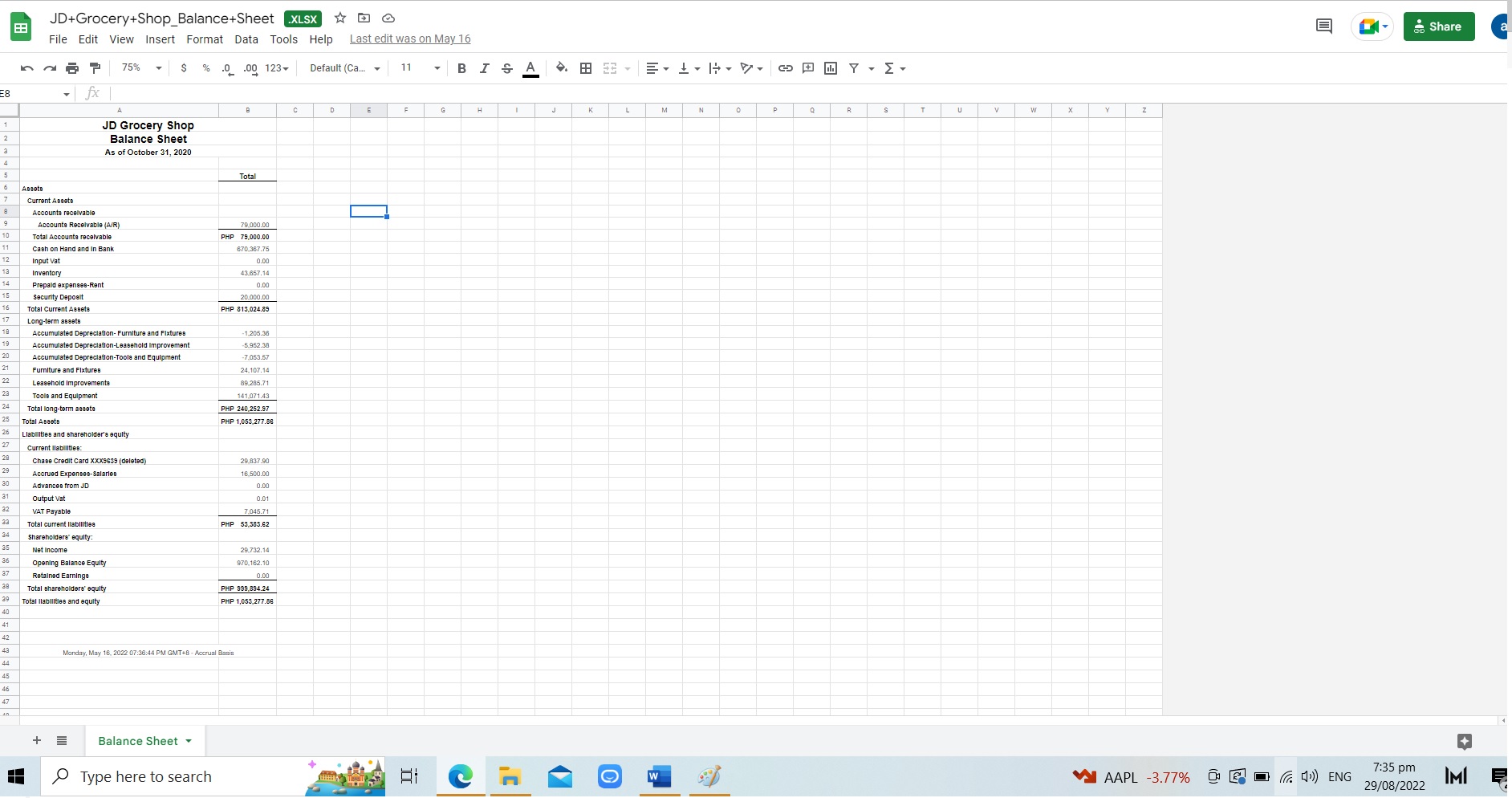
Task: Print the spreadsheet using the printer icon
Action: pyautogui.click(x=72, y=68)
